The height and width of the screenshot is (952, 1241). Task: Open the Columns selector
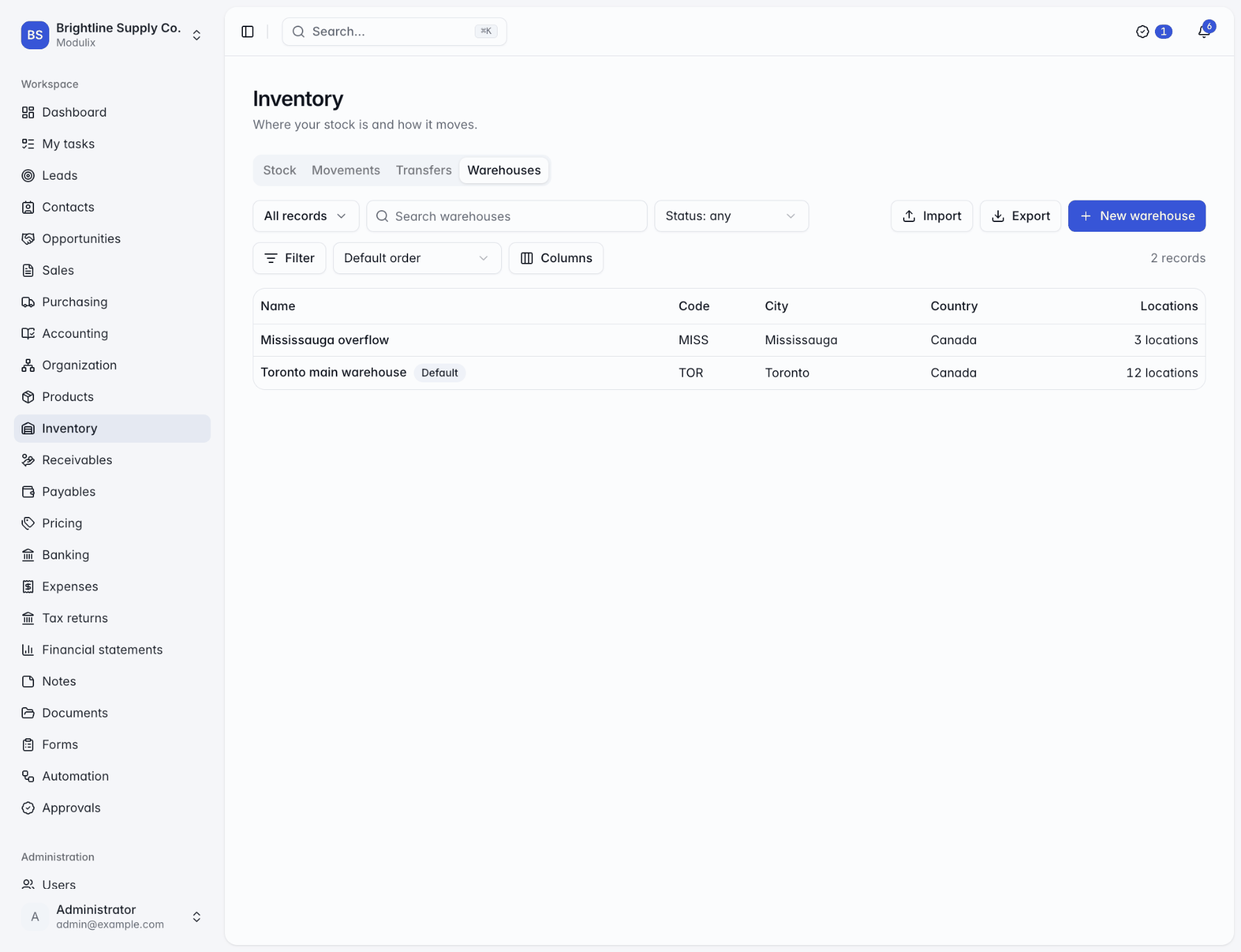[556, 258]
